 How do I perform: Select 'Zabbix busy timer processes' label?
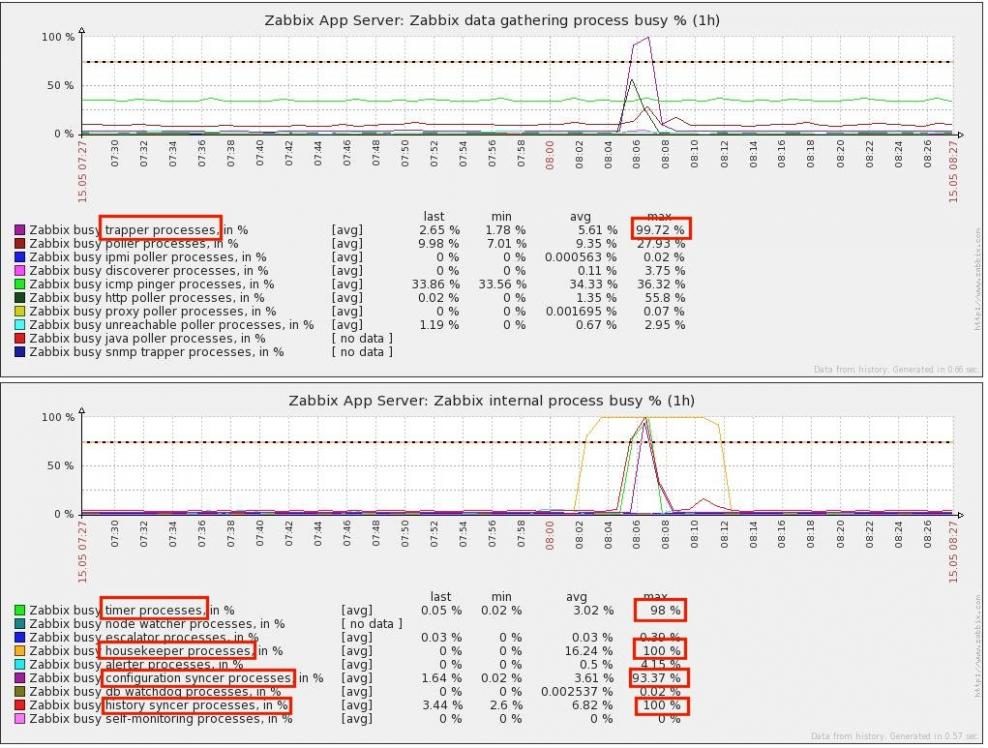(132, 611)
